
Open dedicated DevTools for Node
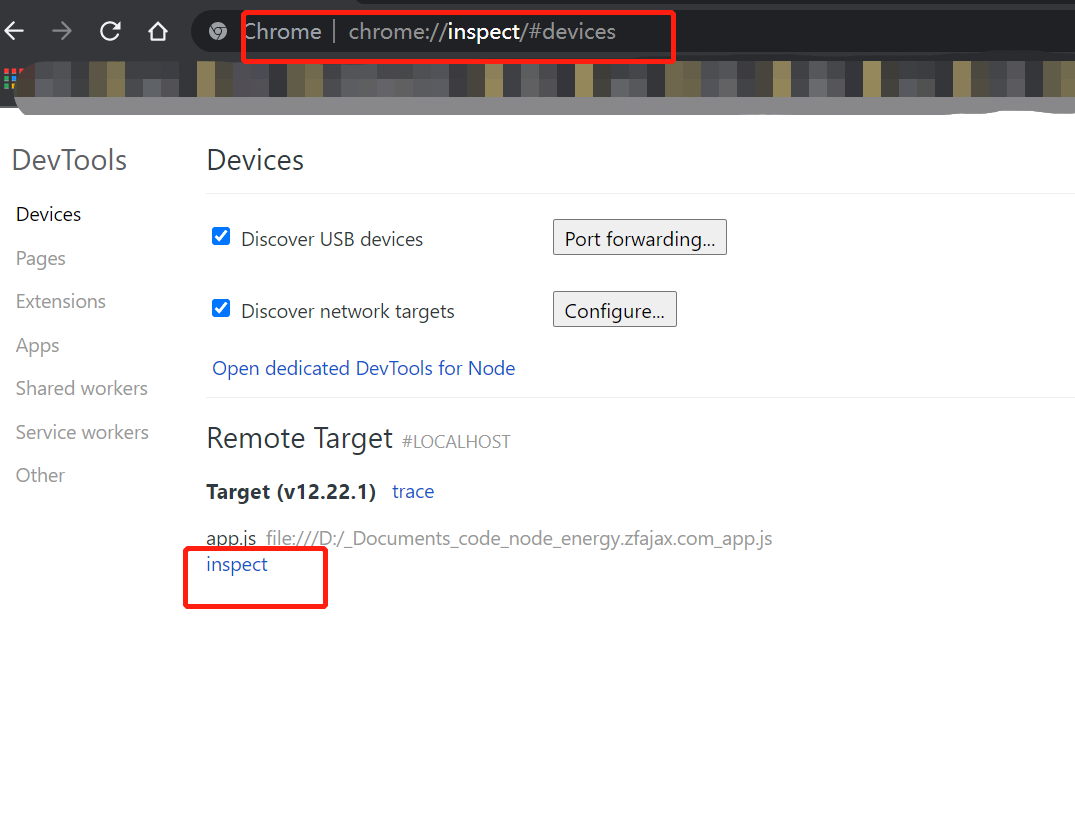tap(363, 368)
